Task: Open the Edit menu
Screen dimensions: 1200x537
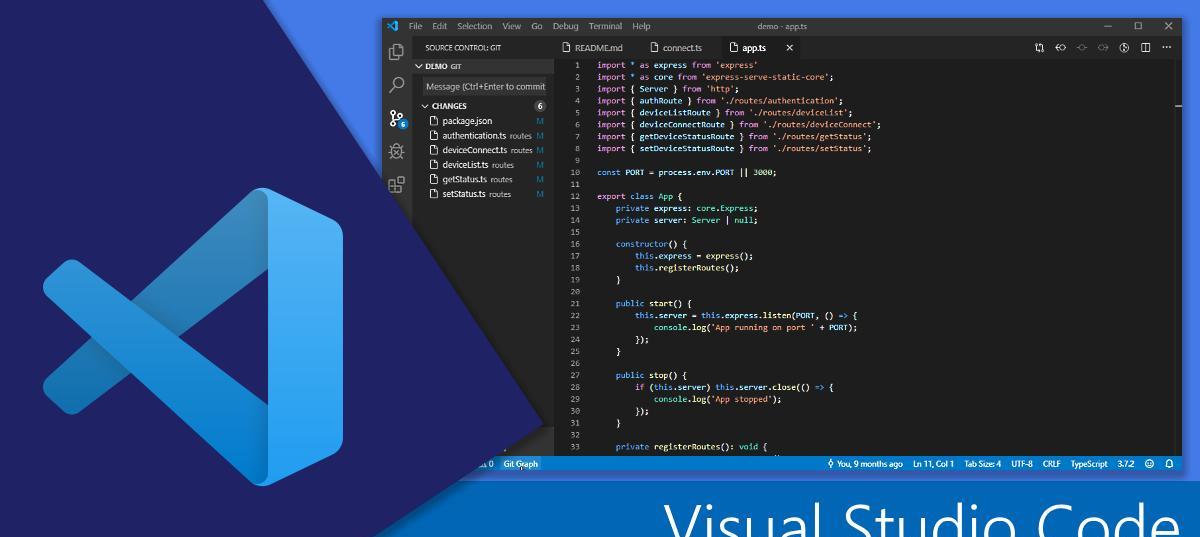Action: pyautogui.click(x=440, y=26)
